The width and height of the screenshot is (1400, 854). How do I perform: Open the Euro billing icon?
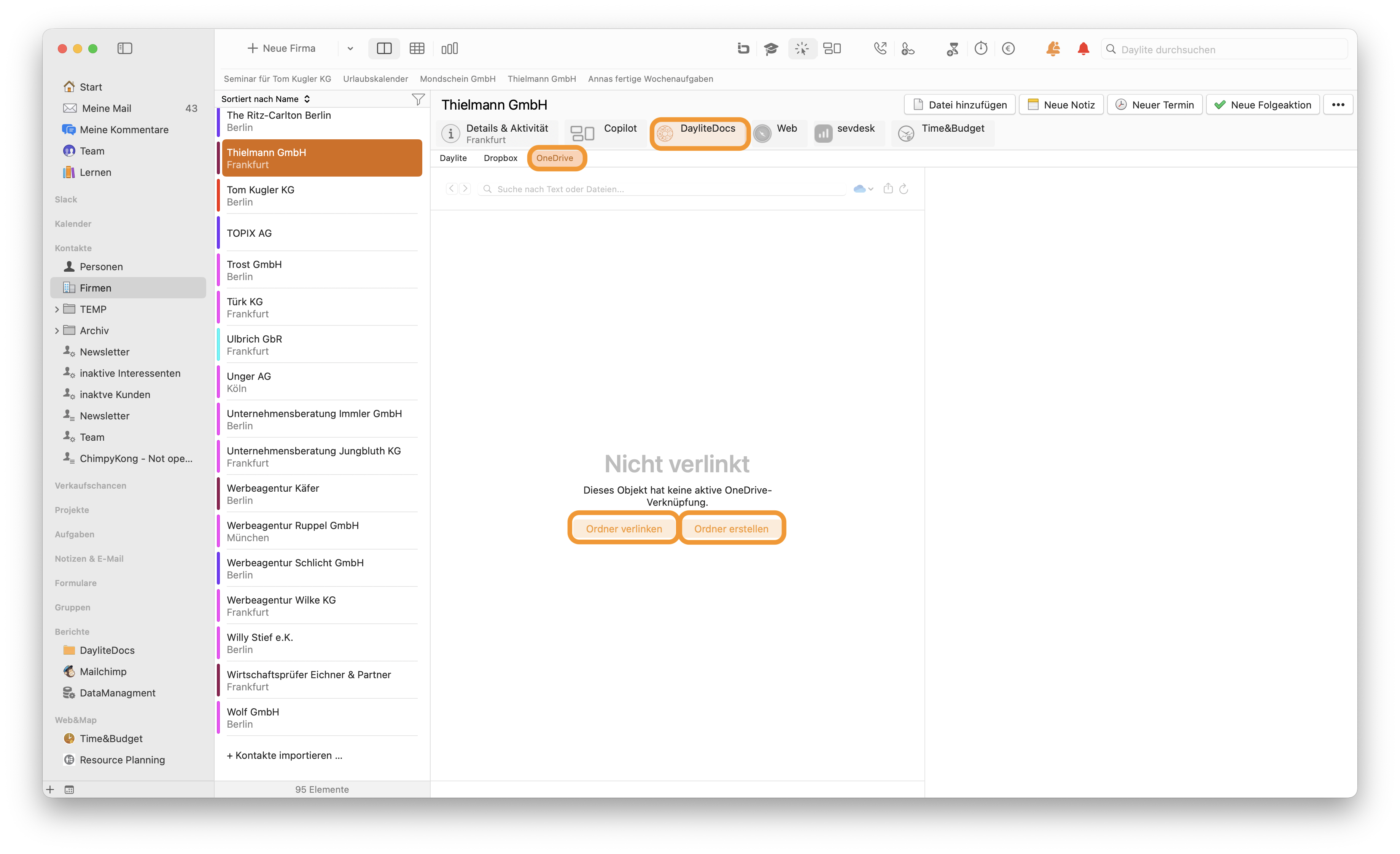[1009, 48]
